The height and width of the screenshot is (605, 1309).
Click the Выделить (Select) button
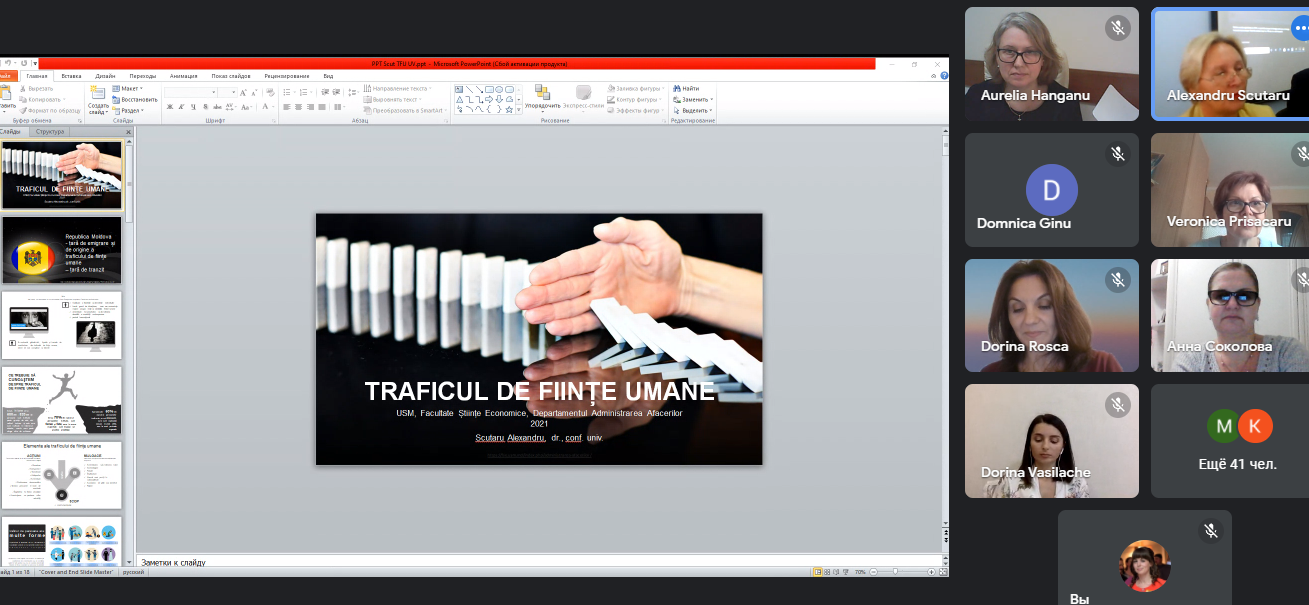tap(694, 110)
